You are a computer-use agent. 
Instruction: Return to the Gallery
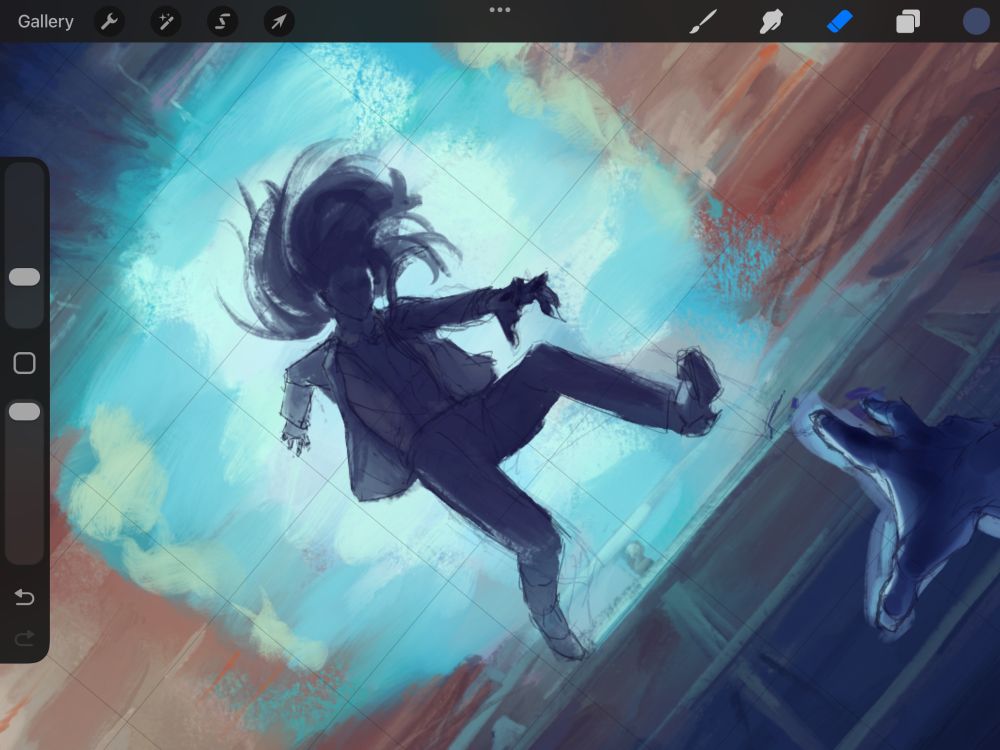click(45, 21)
